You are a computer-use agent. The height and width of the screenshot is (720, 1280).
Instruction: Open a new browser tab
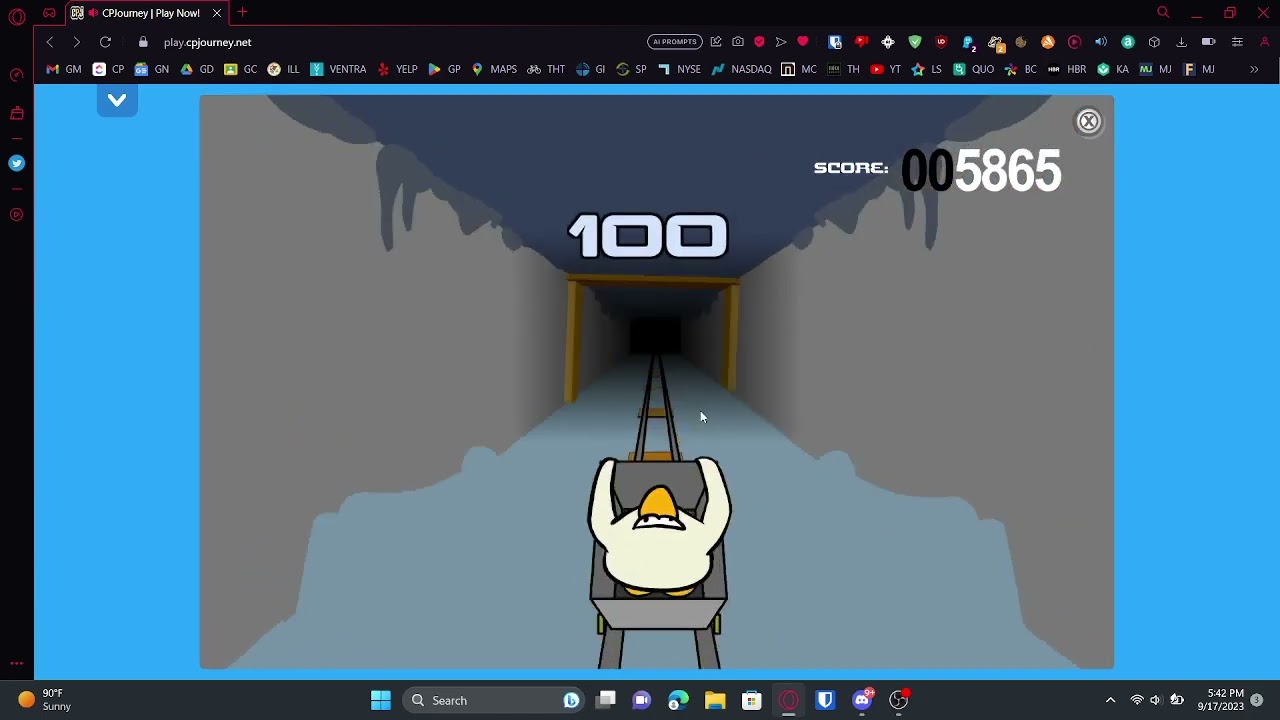(x=242, y=13)
